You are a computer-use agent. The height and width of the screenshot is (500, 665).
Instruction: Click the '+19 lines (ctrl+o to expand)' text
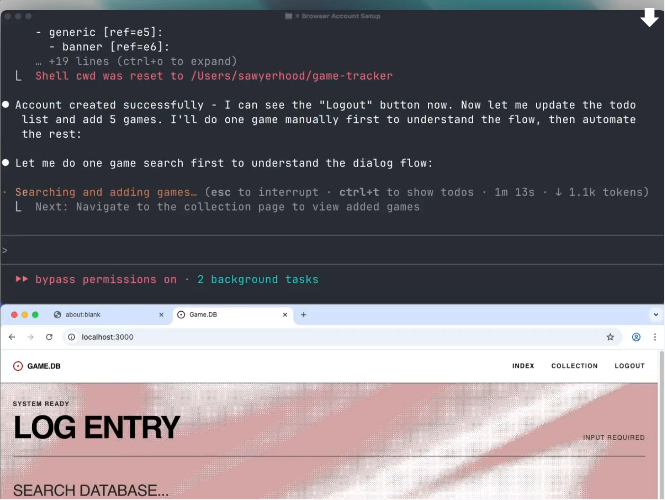[x=136, y=61]
